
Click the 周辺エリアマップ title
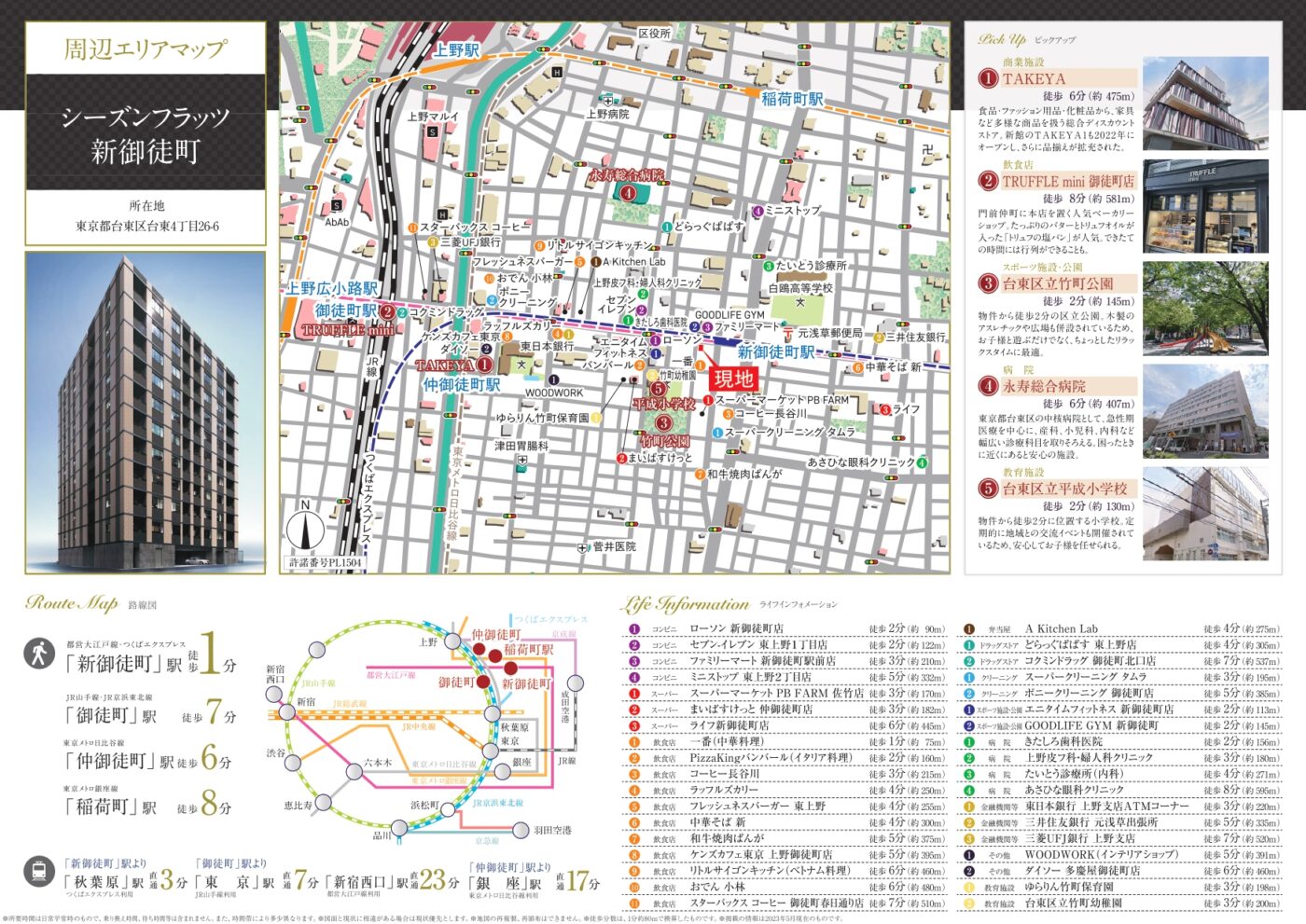[146, 48]
